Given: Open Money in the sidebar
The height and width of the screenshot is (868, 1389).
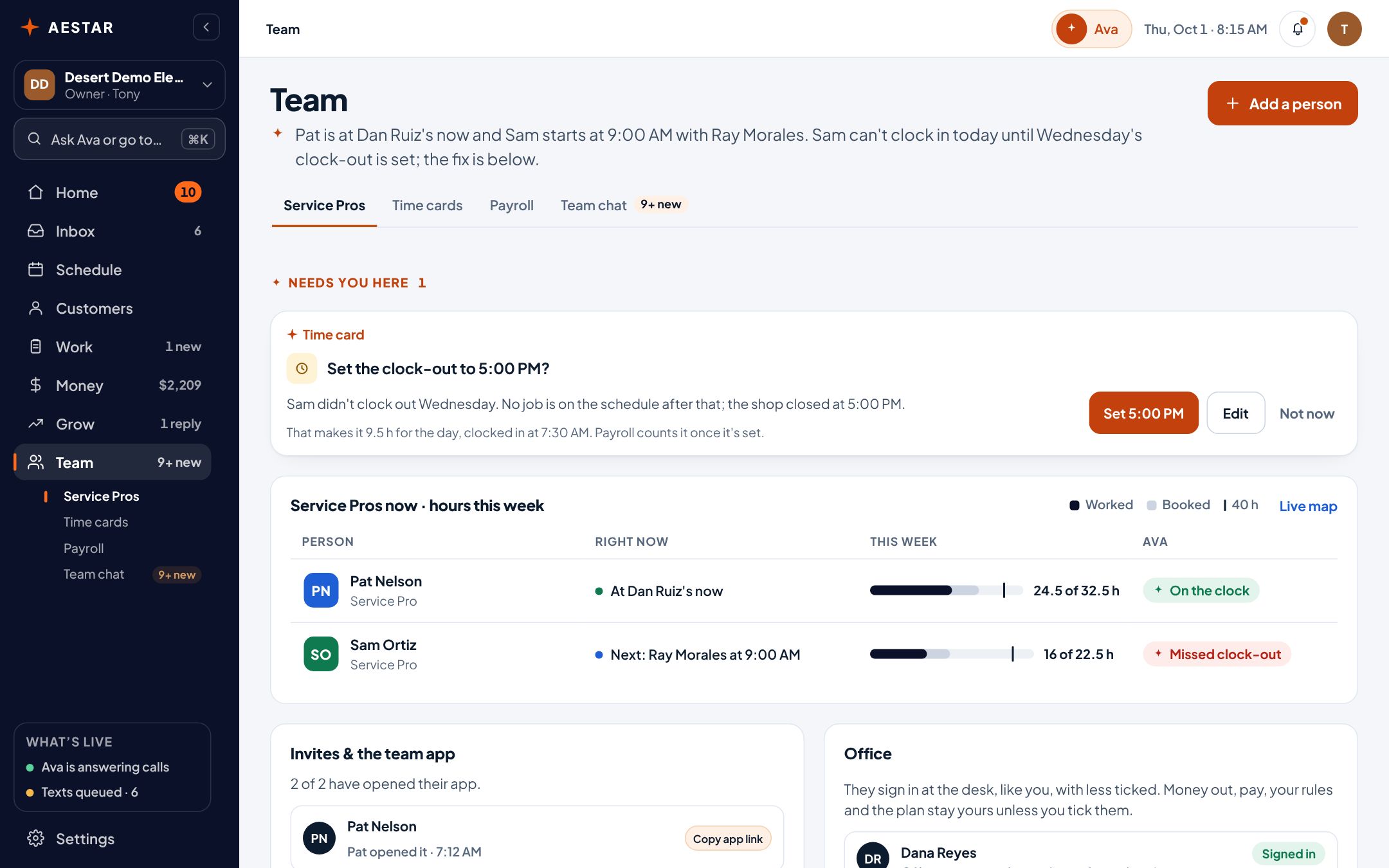Looking at the screenshot, I should 113,385.
